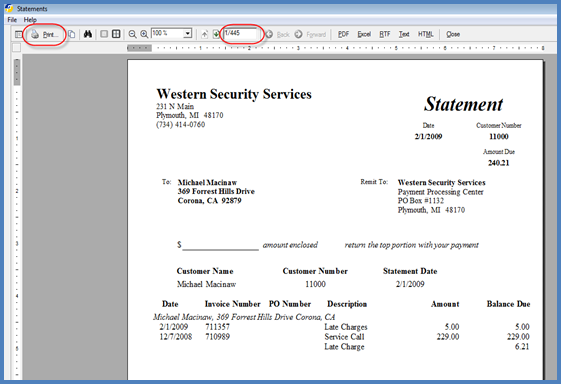Export the statement to Excel
Viewport: 561px width, 384px height.
pos(364,34)
